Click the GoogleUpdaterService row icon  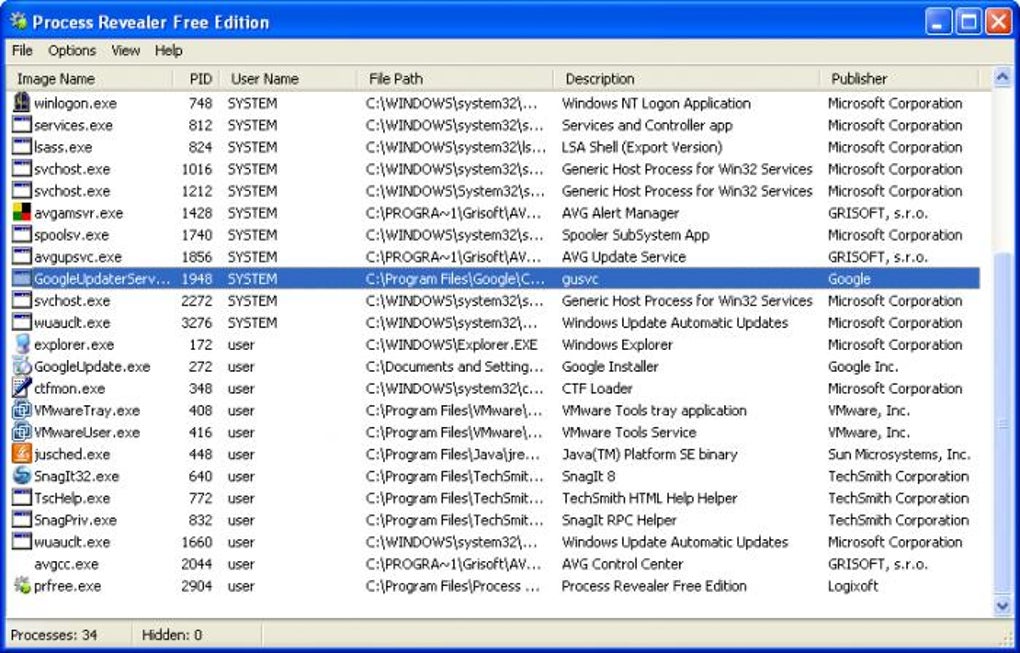[21, 278]
